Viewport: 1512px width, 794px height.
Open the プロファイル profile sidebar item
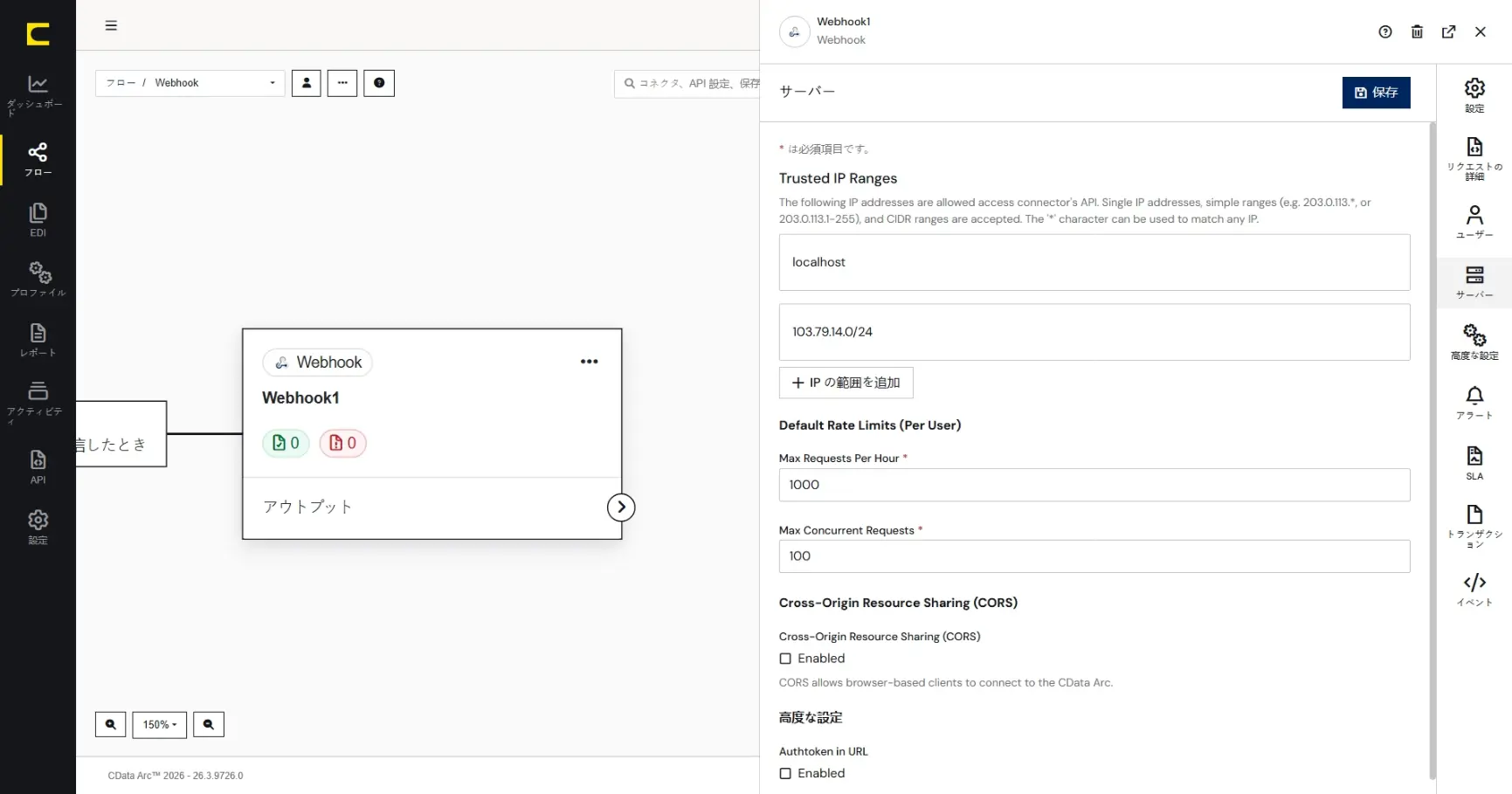pos(38,280)
